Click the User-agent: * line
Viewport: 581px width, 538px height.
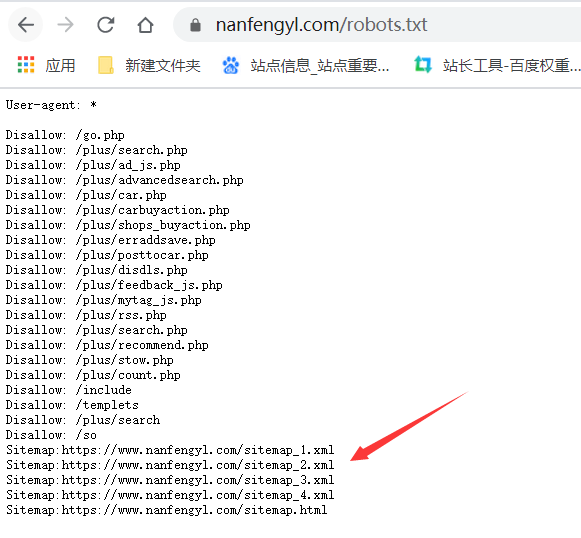[x=51, y=105]
